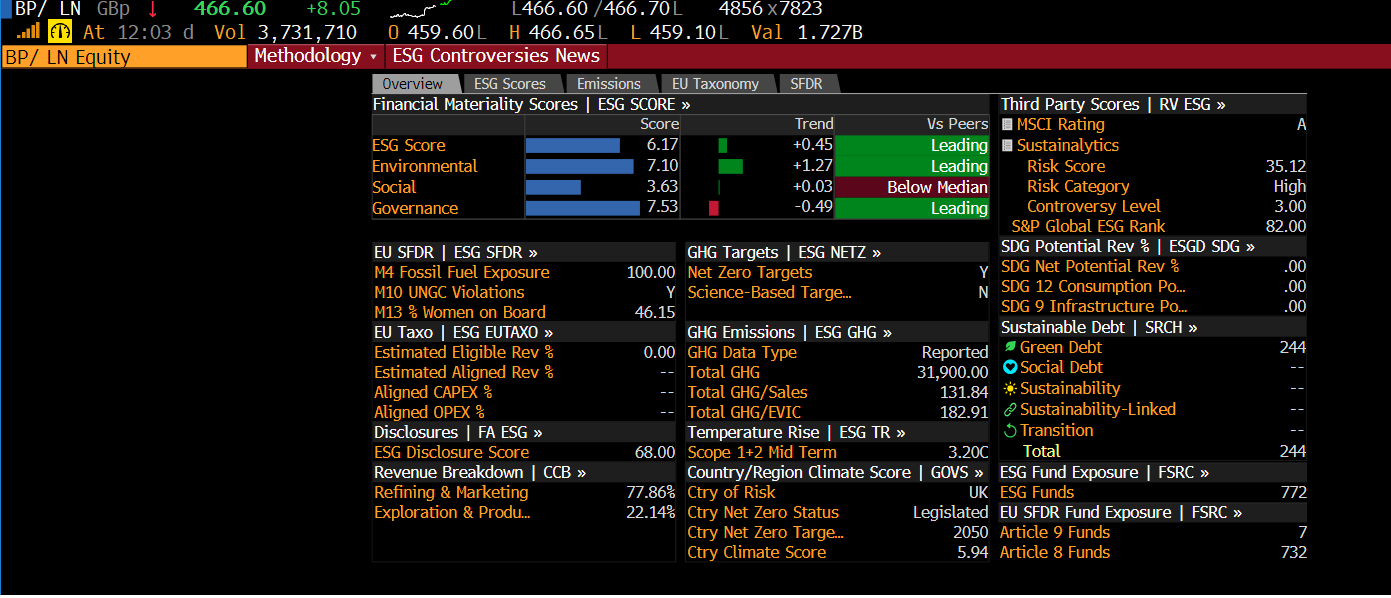Expand the Financial Materiality Scores ESG SCORE section

tap(531, 104)
